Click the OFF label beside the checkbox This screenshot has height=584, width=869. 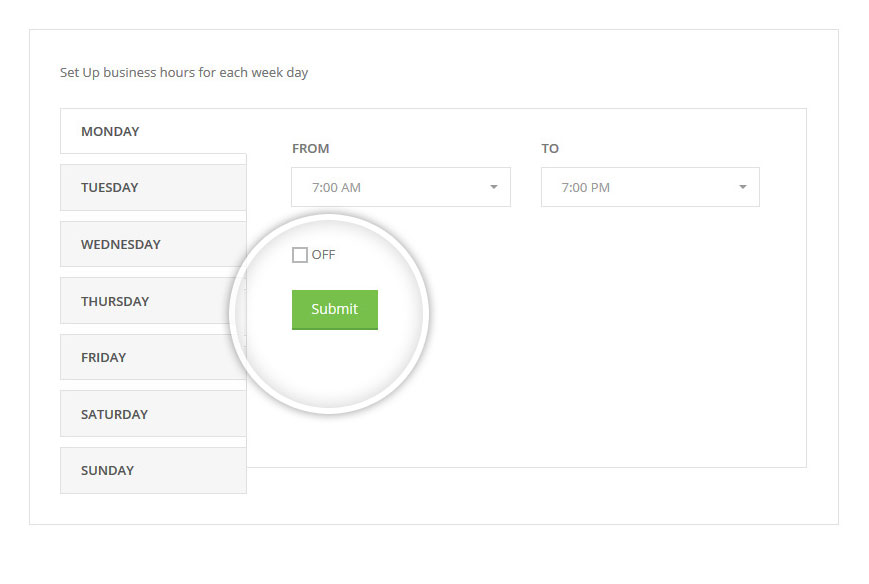coord(323,255)
